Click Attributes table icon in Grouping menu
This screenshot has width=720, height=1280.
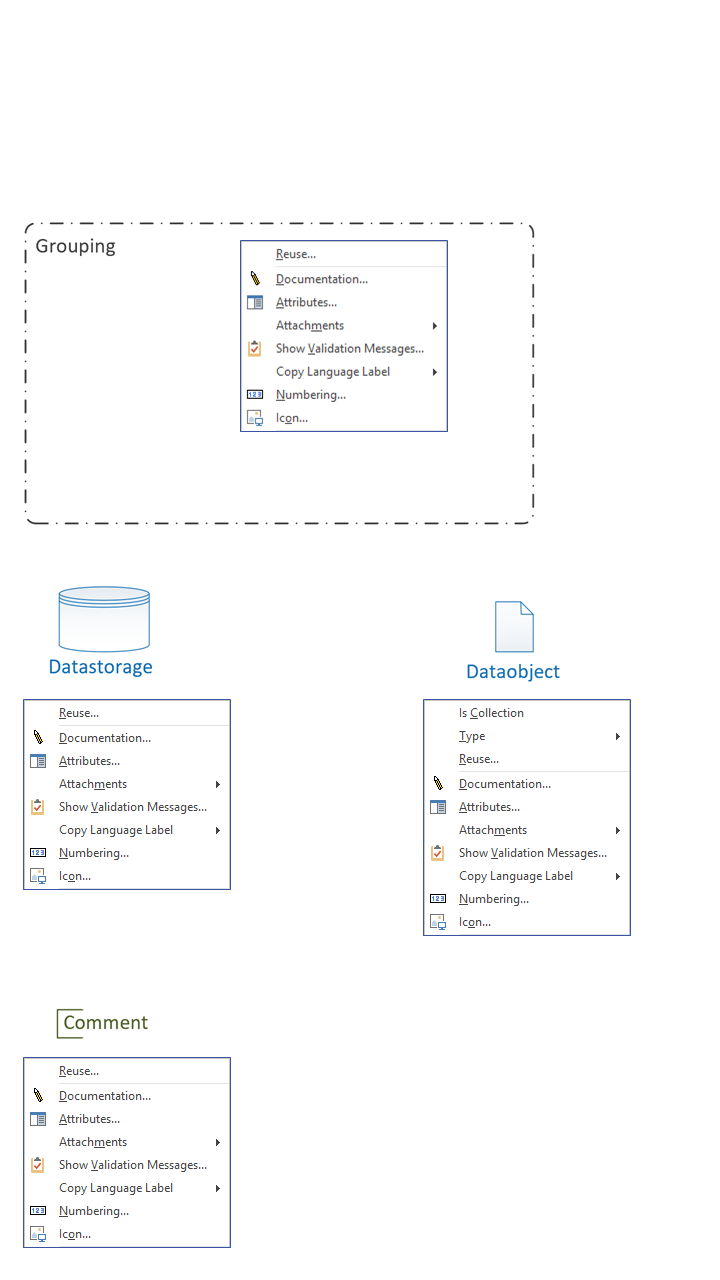coord(255,302)
